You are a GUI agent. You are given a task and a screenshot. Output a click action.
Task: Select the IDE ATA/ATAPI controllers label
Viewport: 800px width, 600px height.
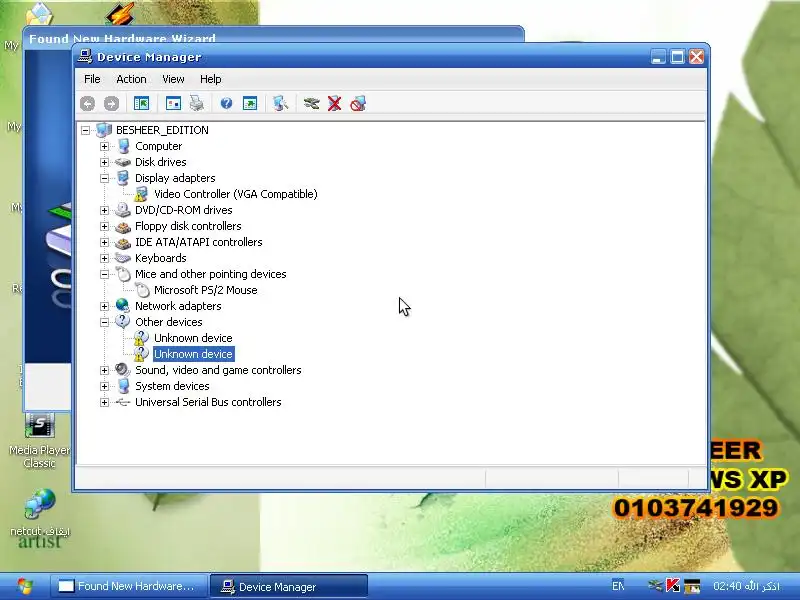tap(198, 242)
